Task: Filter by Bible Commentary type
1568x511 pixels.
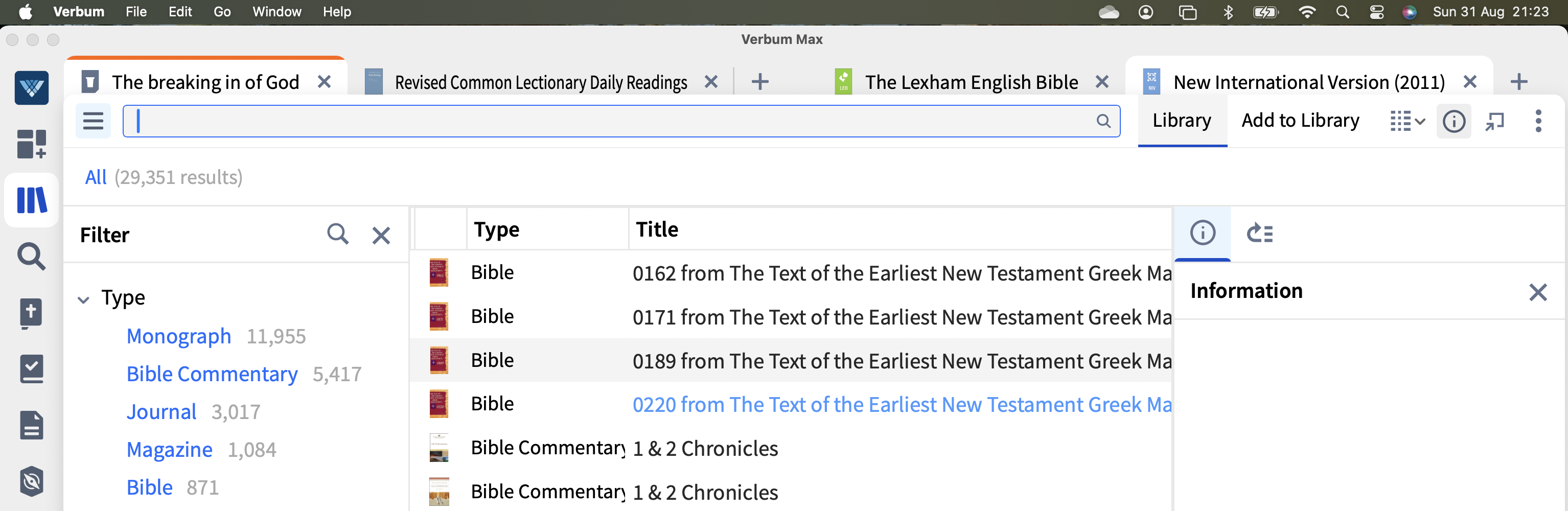Action: (212, 374)
